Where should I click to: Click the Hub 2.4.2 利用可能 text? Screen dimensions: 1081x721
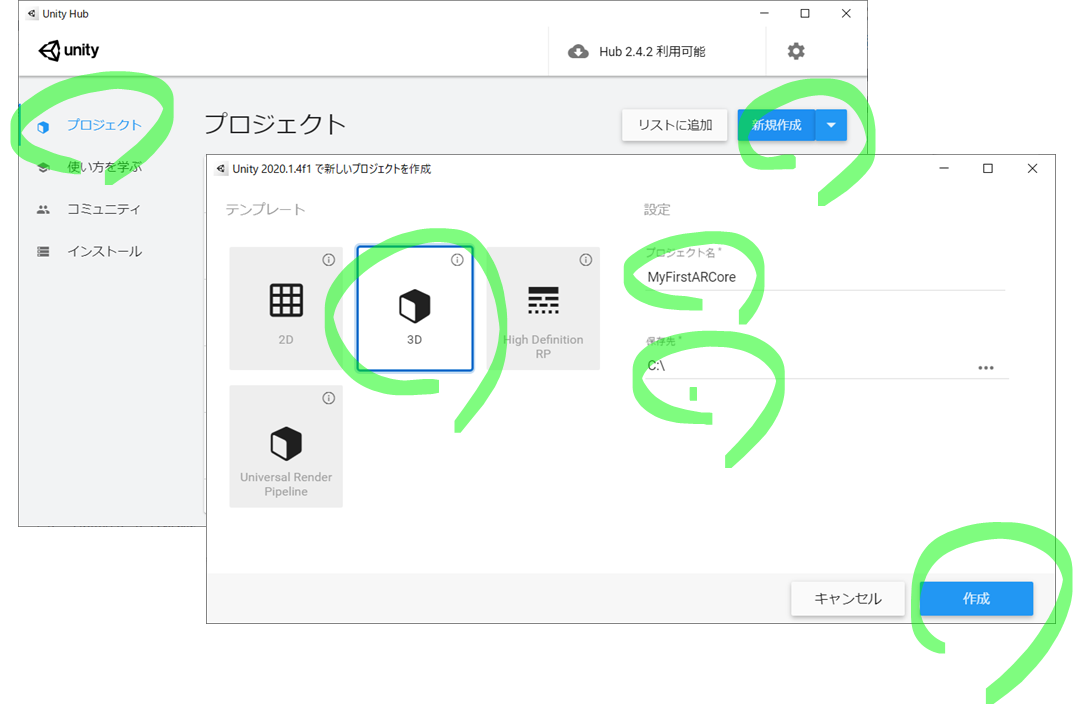pos(651,52)
